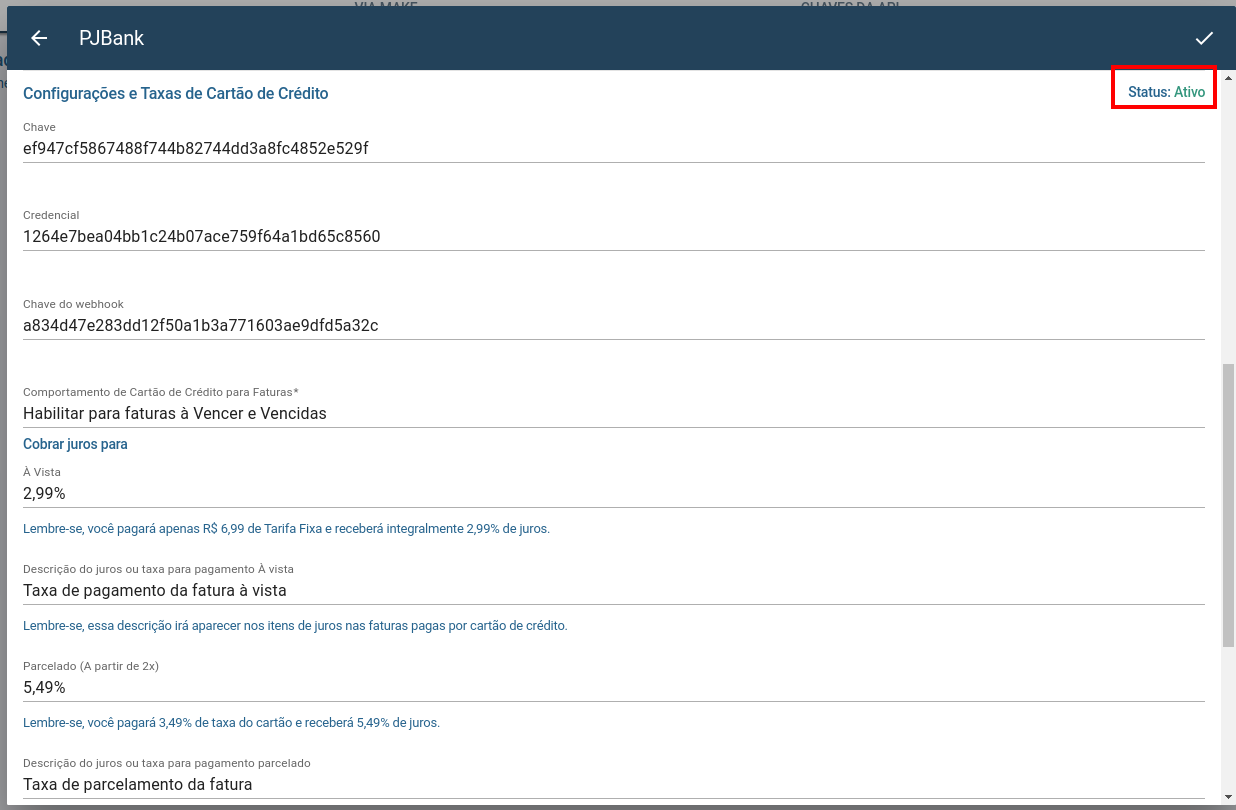Open Comportamento de Cartão de Crédito dropdown

click(x=613, y=413)
